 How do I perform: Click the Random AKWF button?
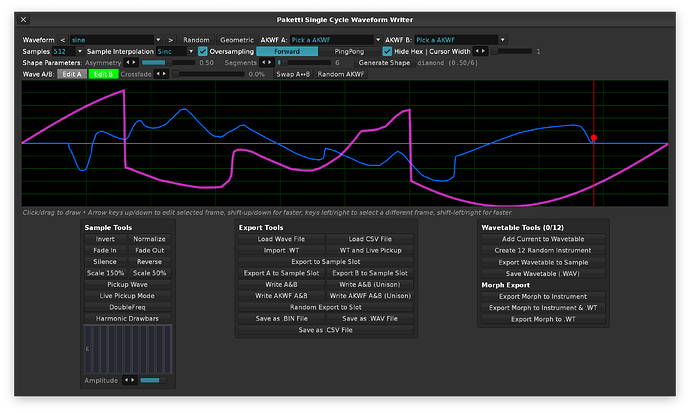point(344,74)
